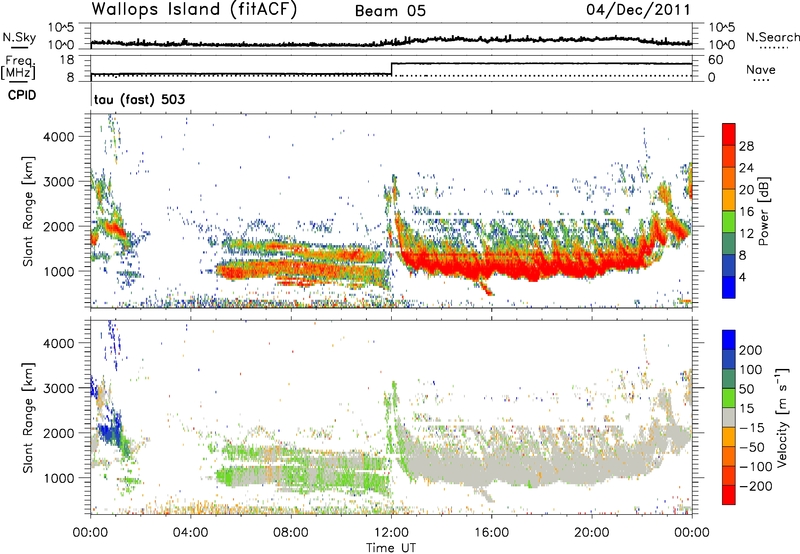The image size is (800, 554).
Task: Click the velocity panel 'Slant Range [km]' label
Action: pyautogui.click(x=28, y=417)
